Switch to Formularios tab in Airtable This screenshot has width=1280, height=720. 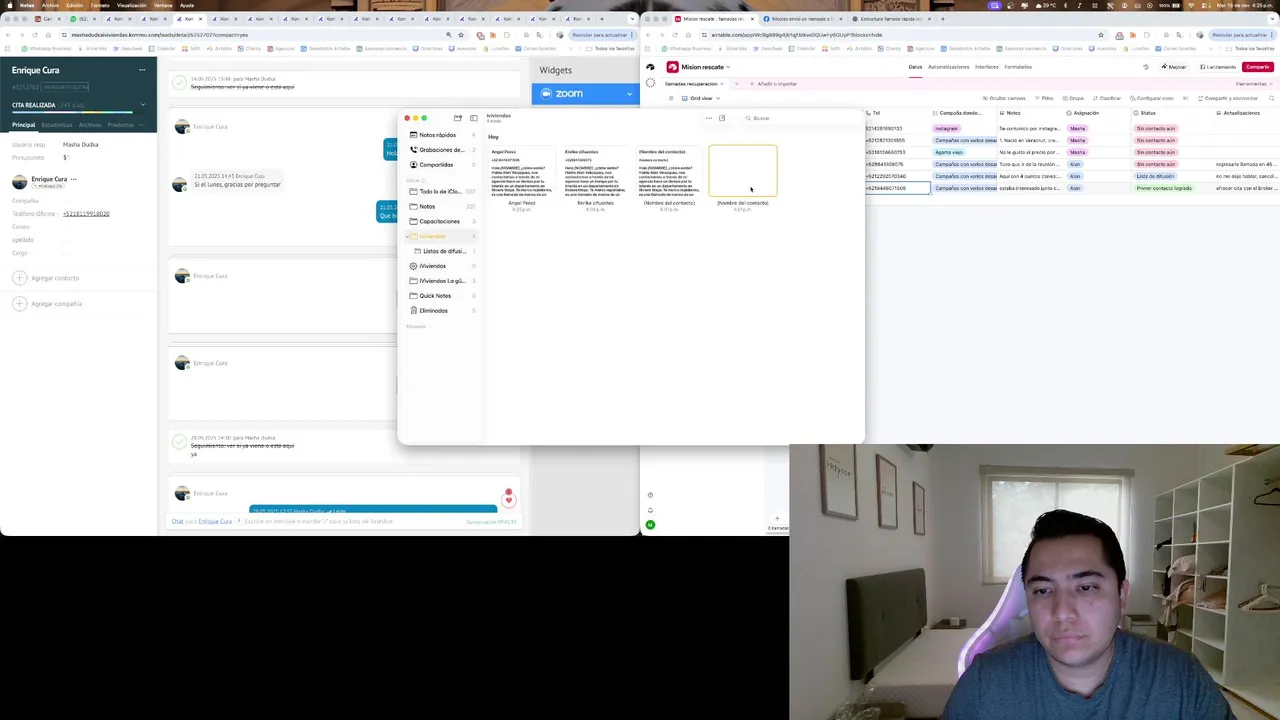point(1018,67)
